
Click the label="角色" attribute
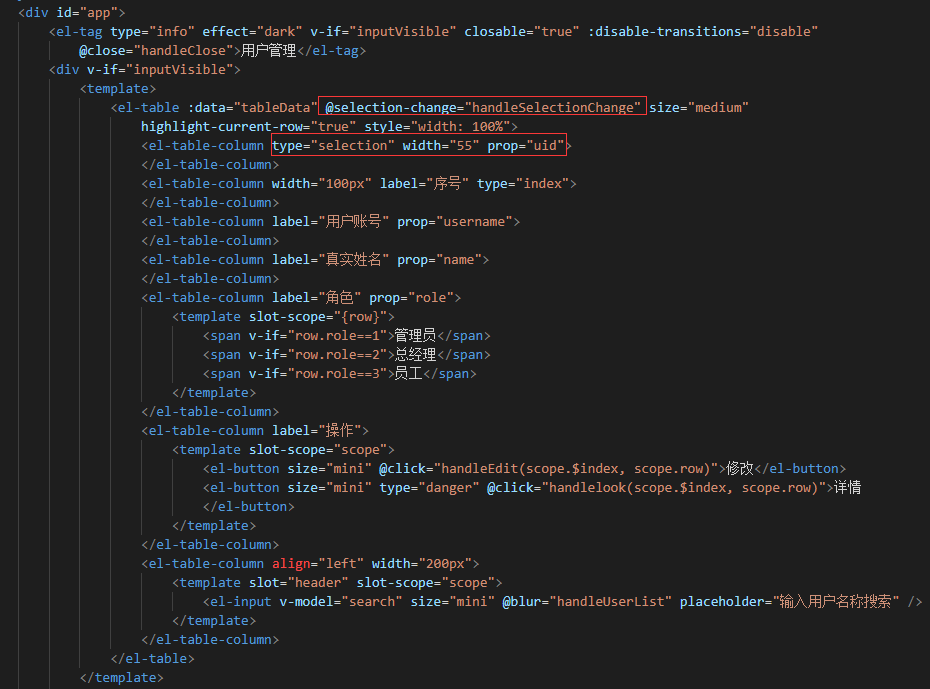317,297
